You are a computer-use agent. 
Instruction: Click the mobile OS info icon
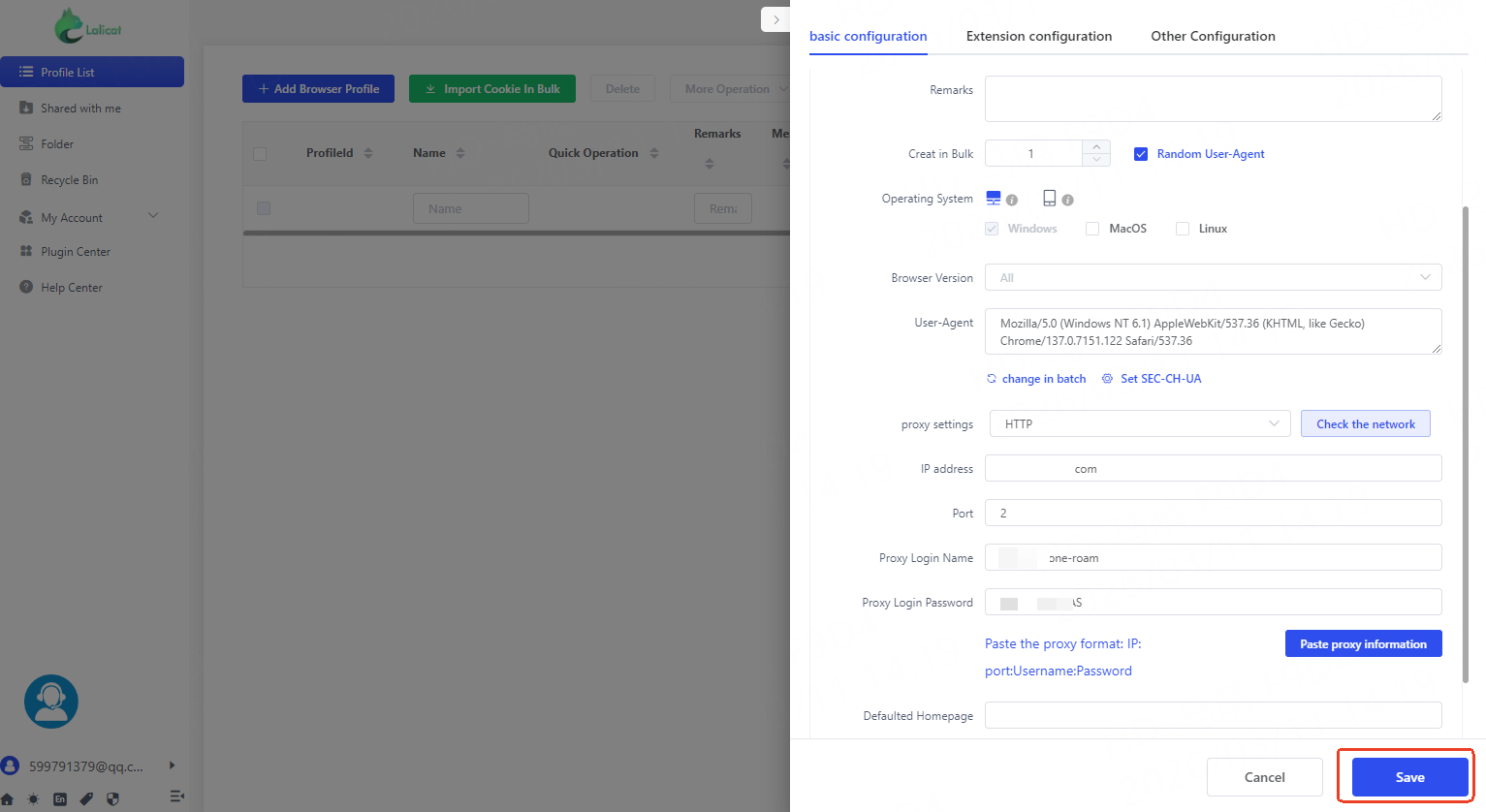(1067, 201)
